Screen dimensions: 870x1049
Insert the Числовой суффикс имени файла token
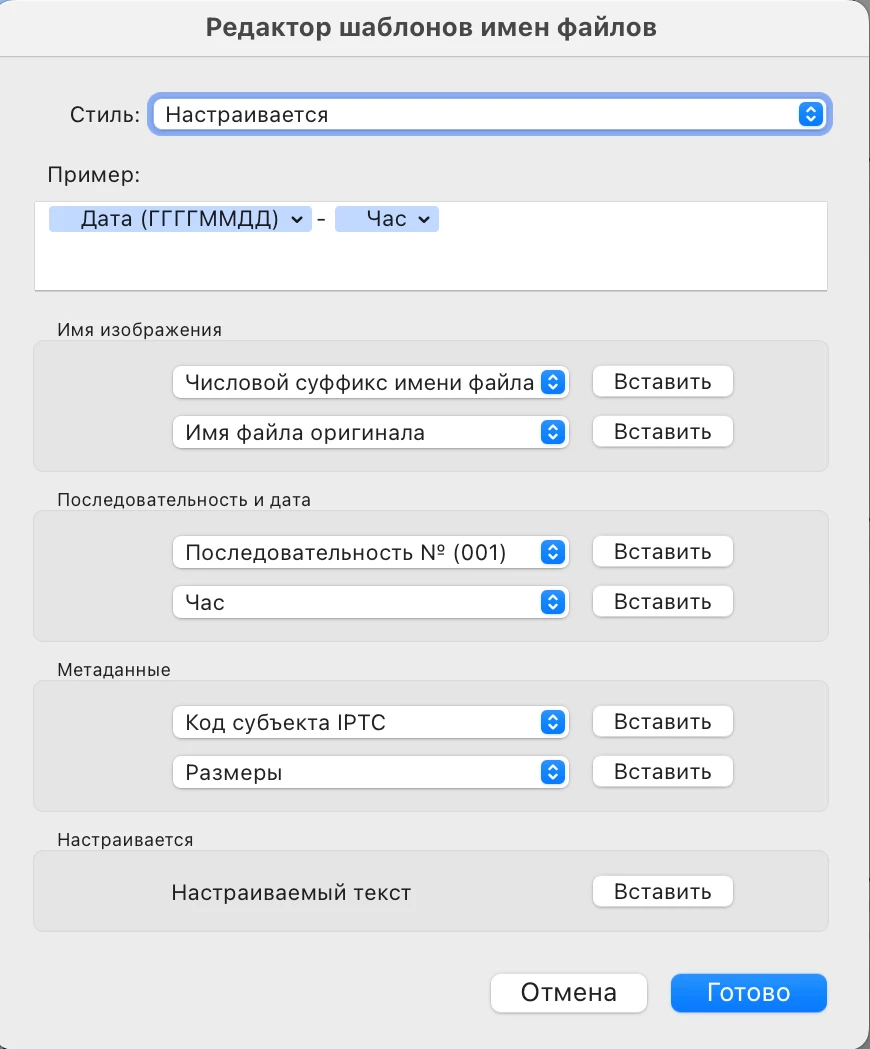[x=663, y=381]
